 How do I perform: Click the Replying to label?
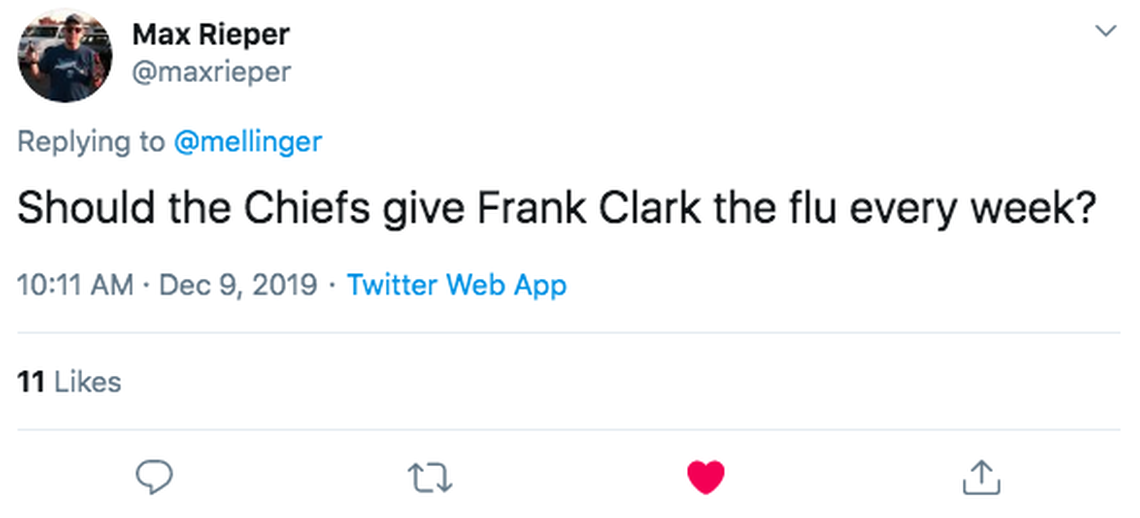91,142
